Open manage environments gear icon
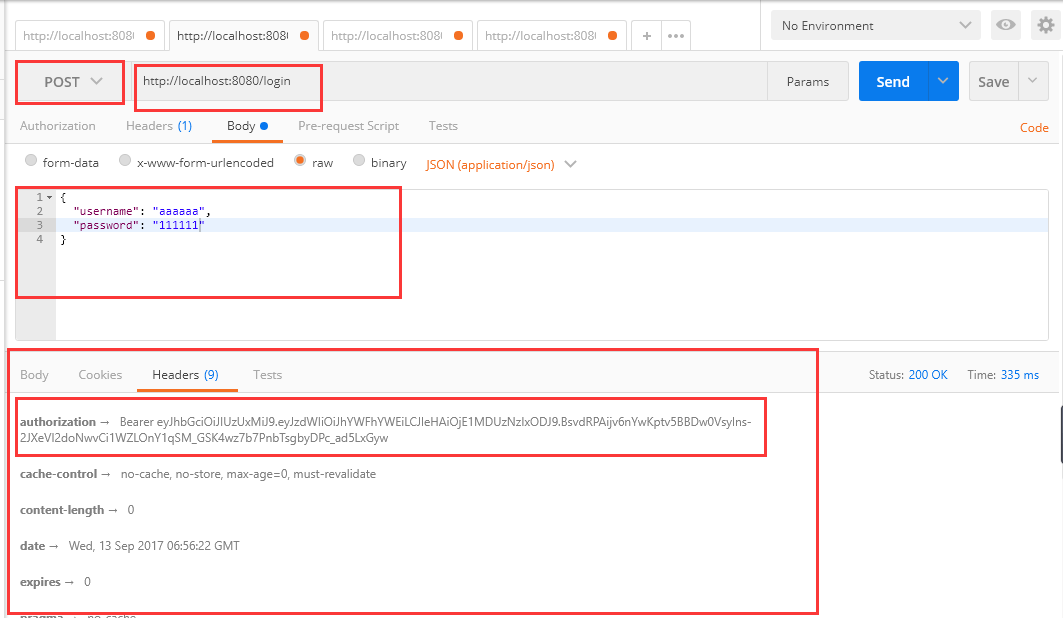This screenshot has width=1063, height=618. [1046, 26]
